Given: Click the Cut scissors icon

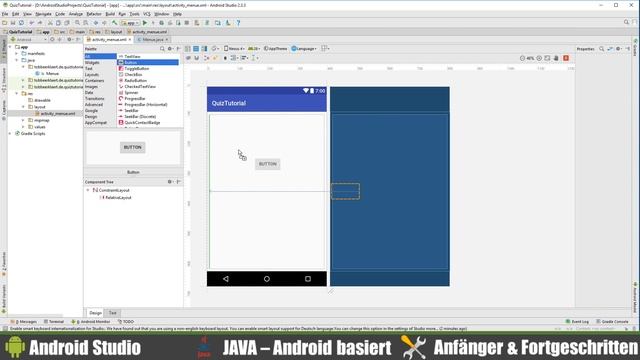Looking at the screenshot, I should [50, 23].
